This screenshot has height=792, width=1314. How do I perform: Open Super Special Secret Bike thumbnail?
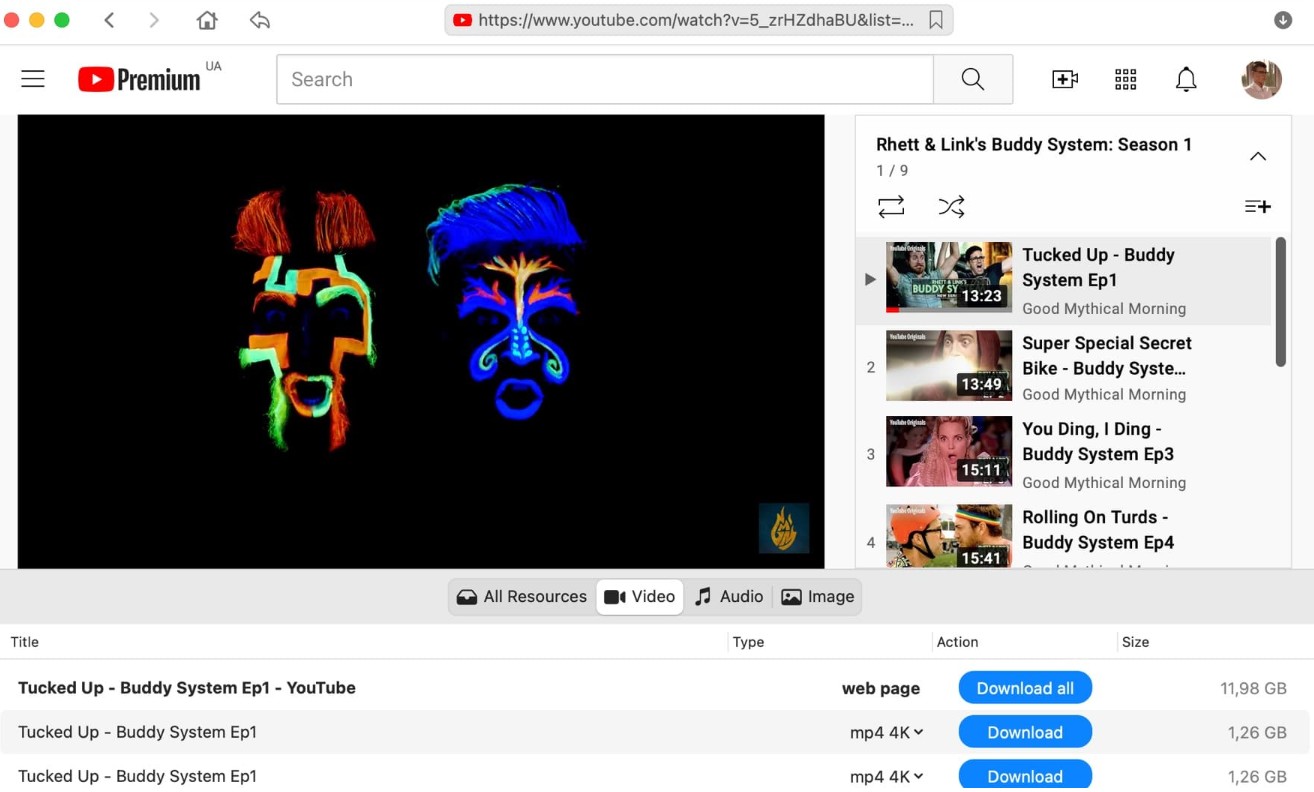click(949, 365)
